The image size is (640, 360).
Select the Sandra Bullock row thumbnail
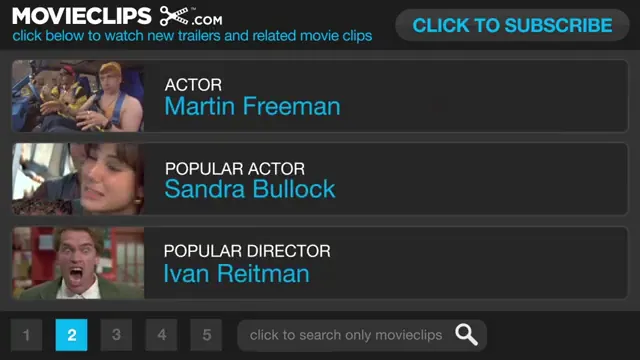coord(78,179)
